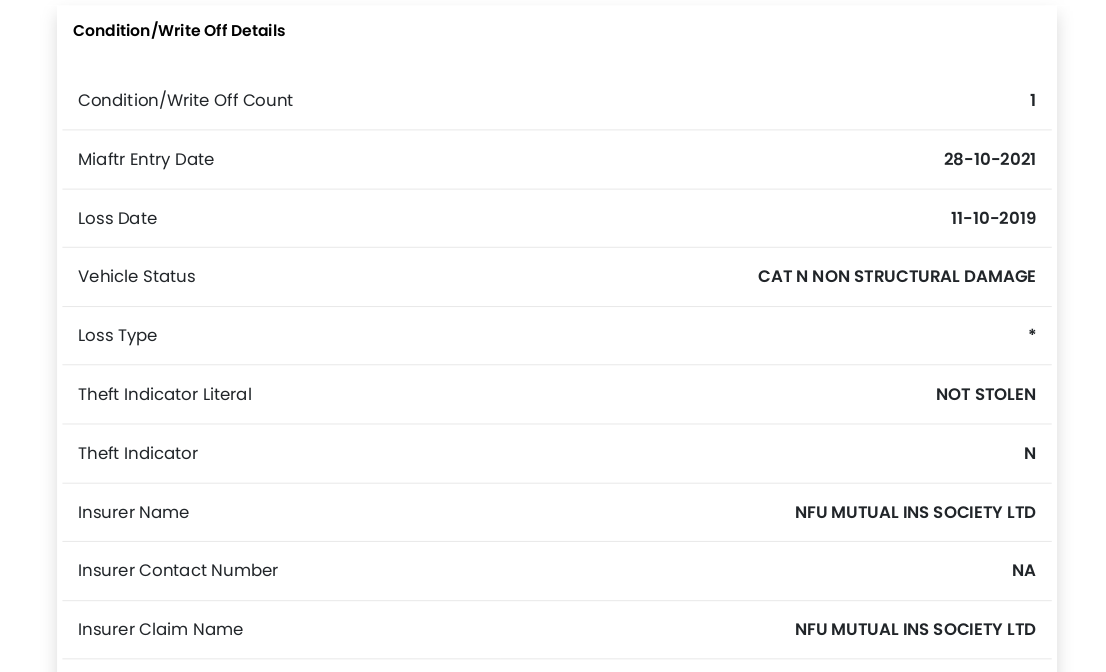Select the Miaftr Entry Date label

click(145, 159)
